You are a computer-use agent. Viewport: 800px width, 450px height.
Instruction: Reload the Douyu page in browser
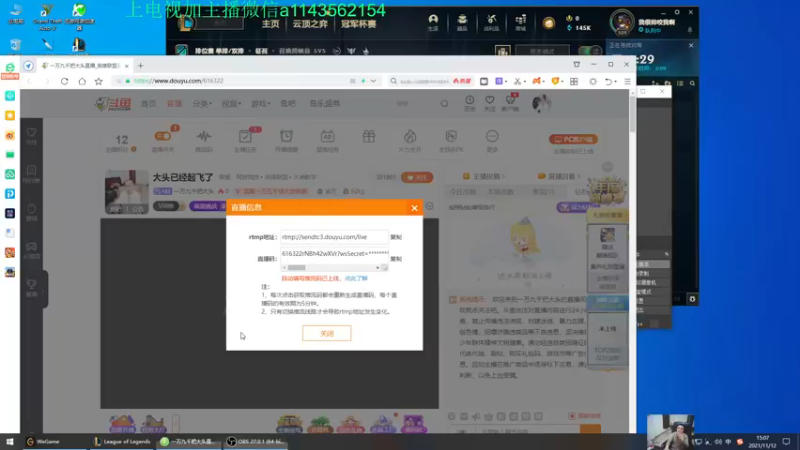[64, 81]
